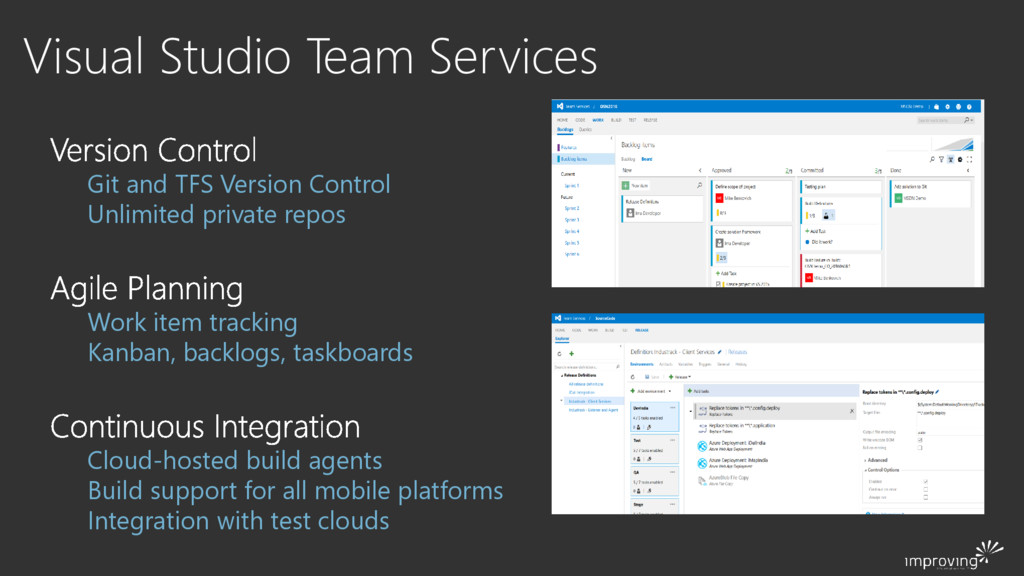Viewport: 1024px width, 576px height.
Task: Open ellipsis menu on QA environment card
Action: (x=672, y=472)
